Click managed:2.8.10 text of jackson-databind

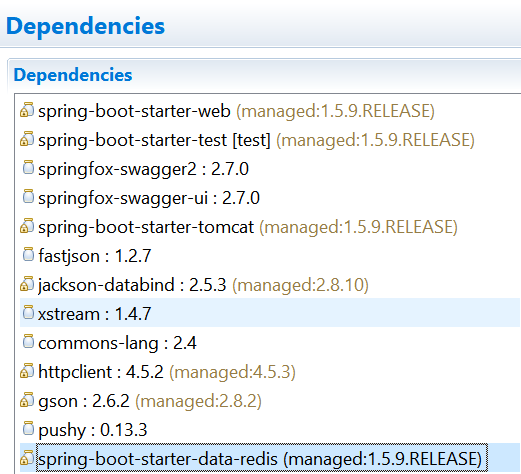coord(301,285)
